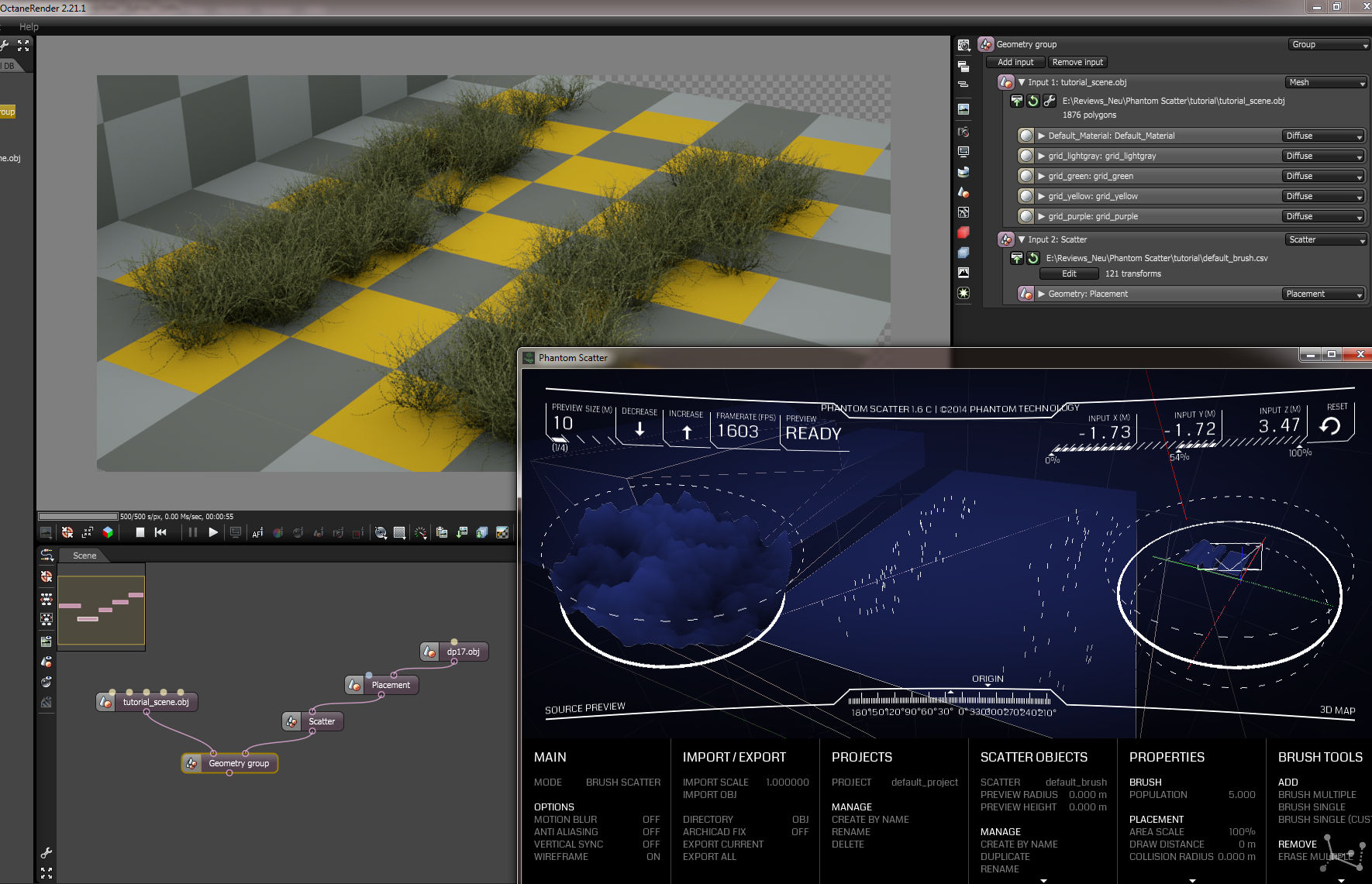Screen dimensions: 1372x884
Task: Click the camera icon in inspector sidebar
Action: coord(964,132)
